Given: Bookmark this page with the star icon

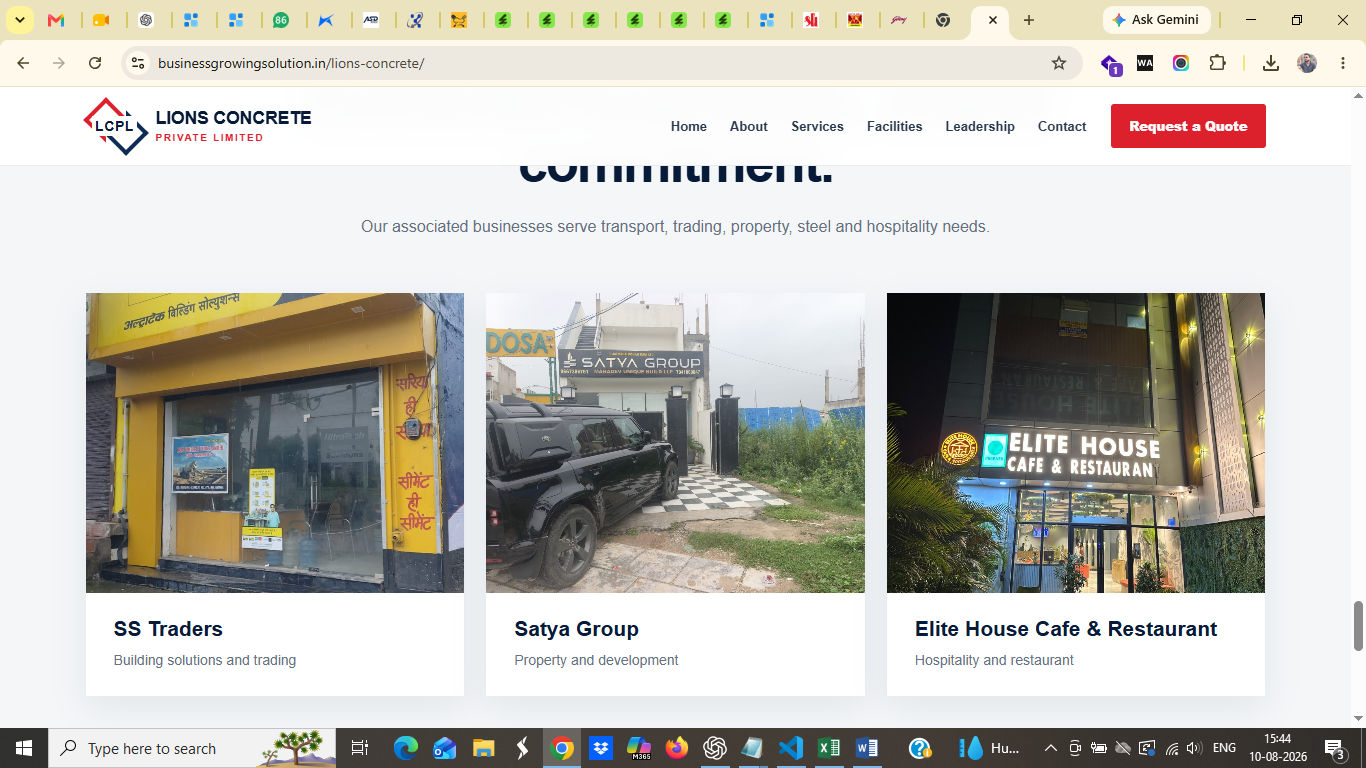Looking at the screenshot, I should [1059, 63].
